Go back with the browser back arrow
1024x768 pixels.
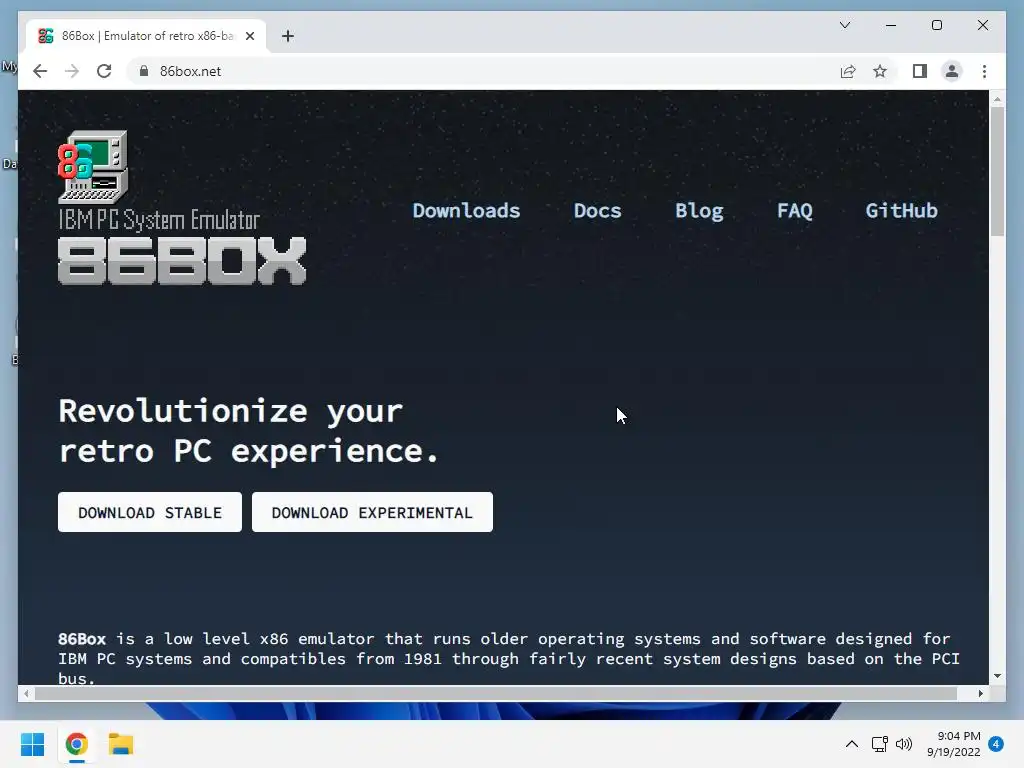[40, 71]
